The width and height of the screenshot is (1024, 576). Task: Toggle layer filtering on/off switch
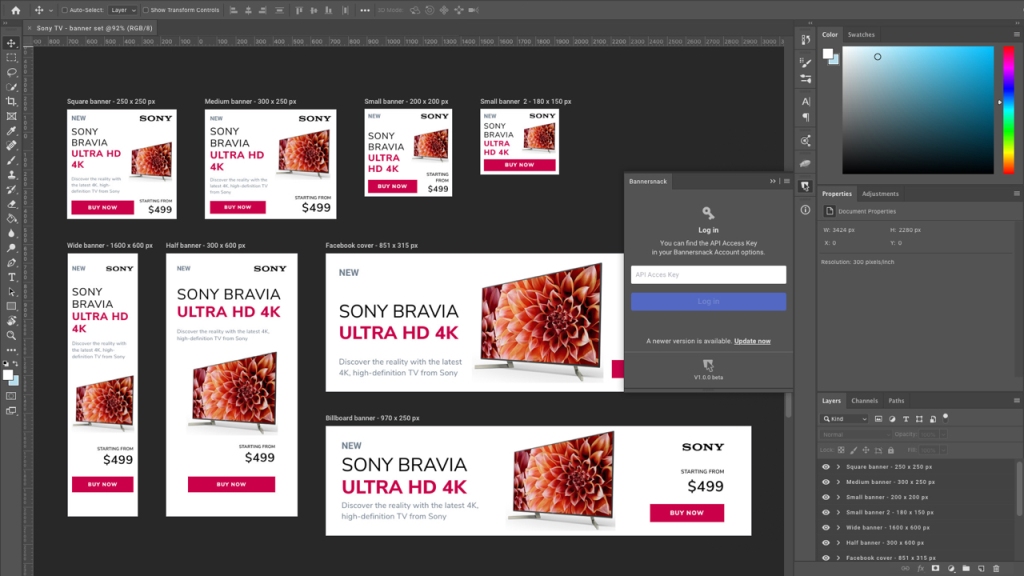pos(945,418)
